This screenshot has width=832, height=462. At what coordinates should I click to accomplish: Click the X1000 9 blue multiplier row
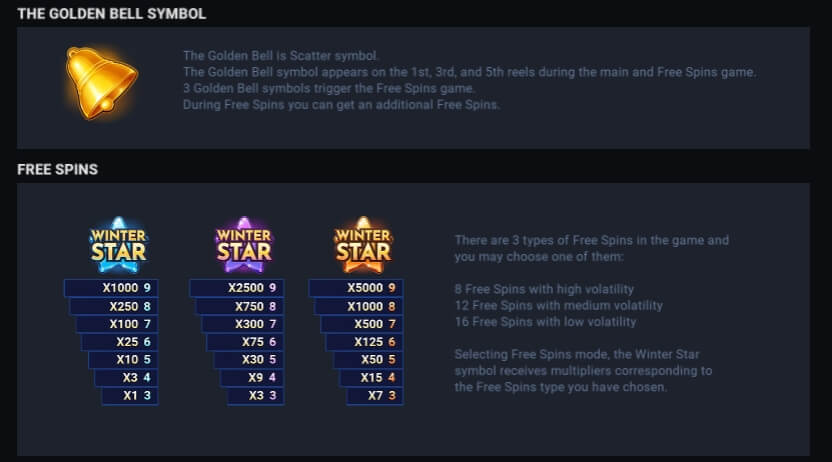pyautogui.click(x=111, y=287)
